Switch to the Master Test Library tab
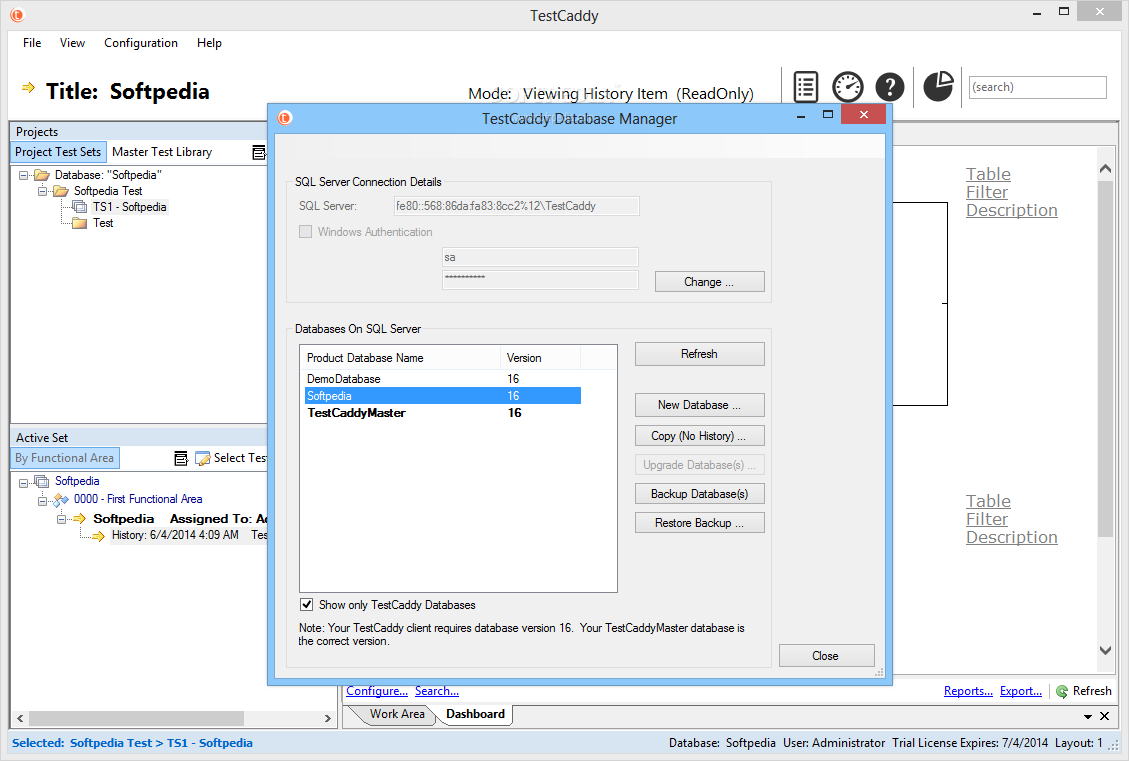The height and width of the screenshot is (761, 1129). coord(162,152)
